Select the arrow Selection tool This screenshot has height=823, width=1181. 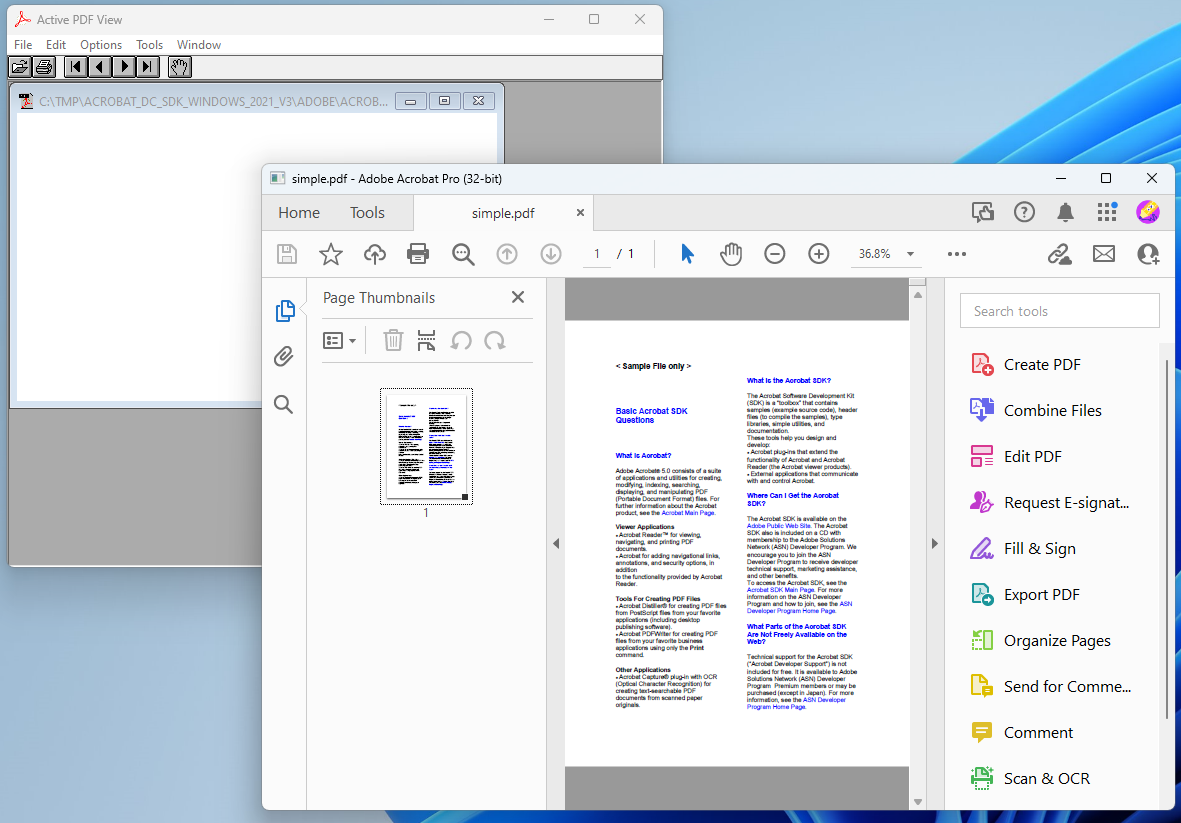(x=687, y=253)
